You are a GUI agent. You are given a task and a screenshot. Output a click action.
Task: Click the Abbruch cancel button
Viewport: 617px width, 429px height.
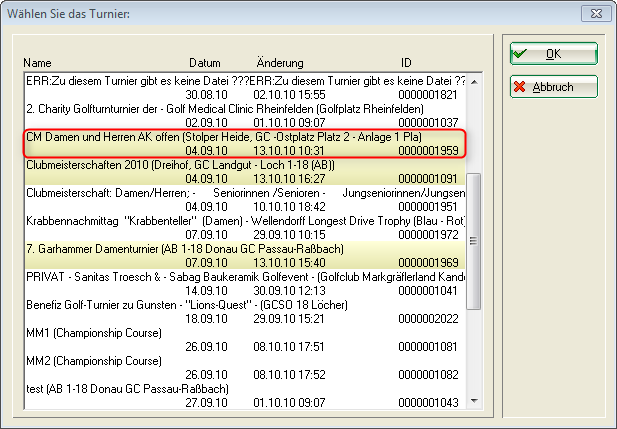pyautogui.click(x=553, y=87)
